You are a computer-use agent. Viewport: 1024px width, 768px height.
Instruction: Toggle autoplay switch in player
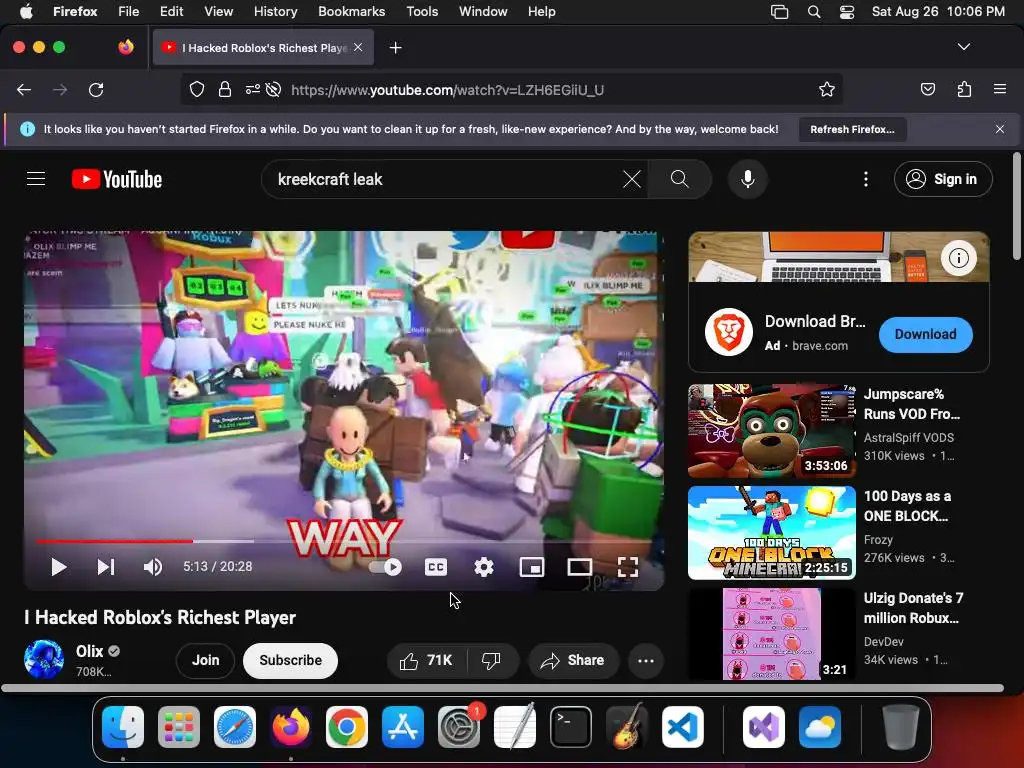click(x=385, y=567)
